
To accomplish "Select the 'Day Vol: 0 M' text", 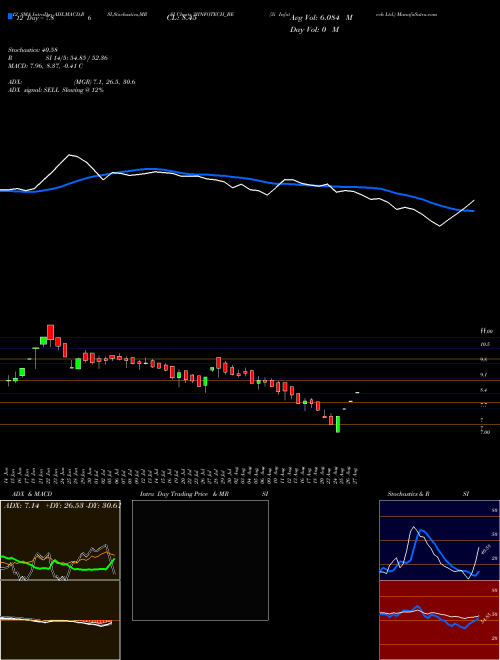I will tap(314, 30).
